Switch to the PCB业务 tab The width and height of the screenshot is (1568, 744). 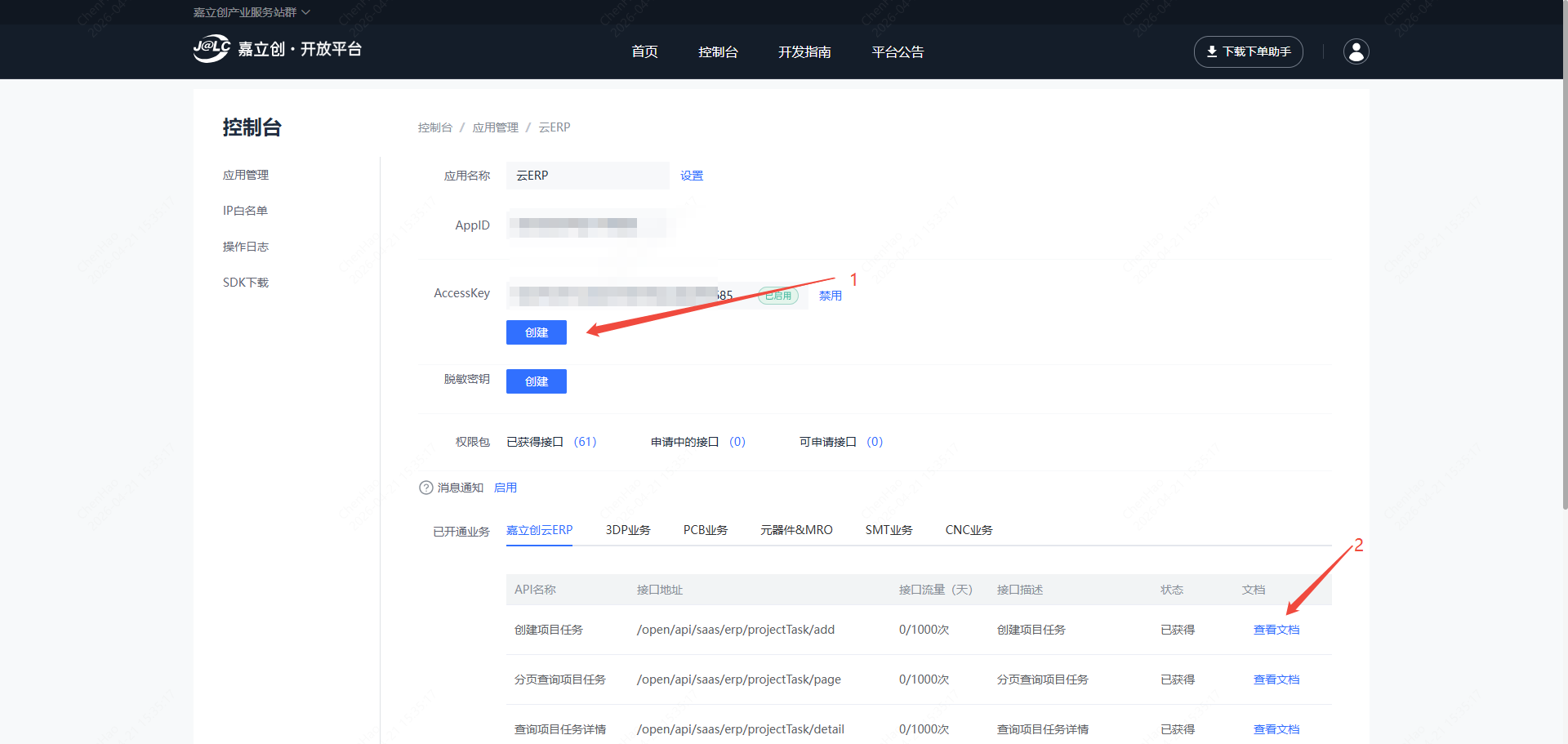[x=705, y=530]
